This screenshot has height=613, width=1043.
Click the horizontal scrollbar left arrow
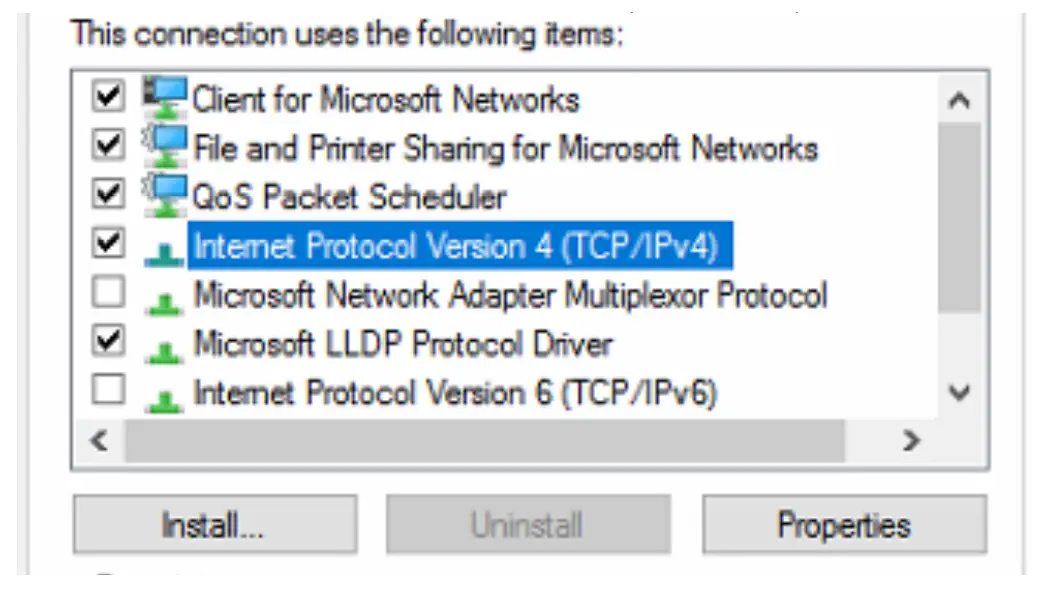click(98, 440)
